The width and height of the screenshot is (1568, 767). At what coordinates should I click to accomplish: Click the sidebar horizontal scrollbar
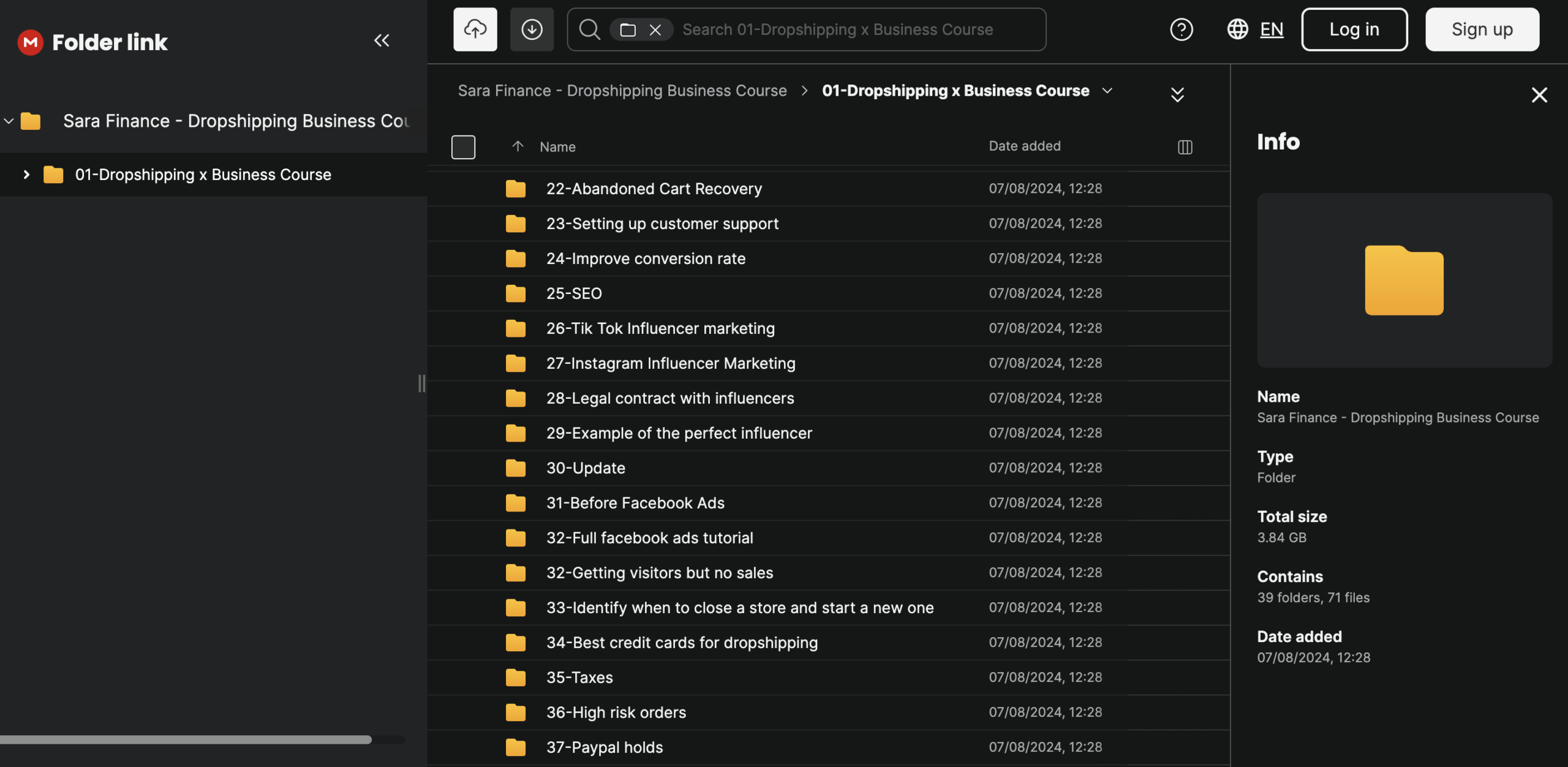[x=186, y=739]
